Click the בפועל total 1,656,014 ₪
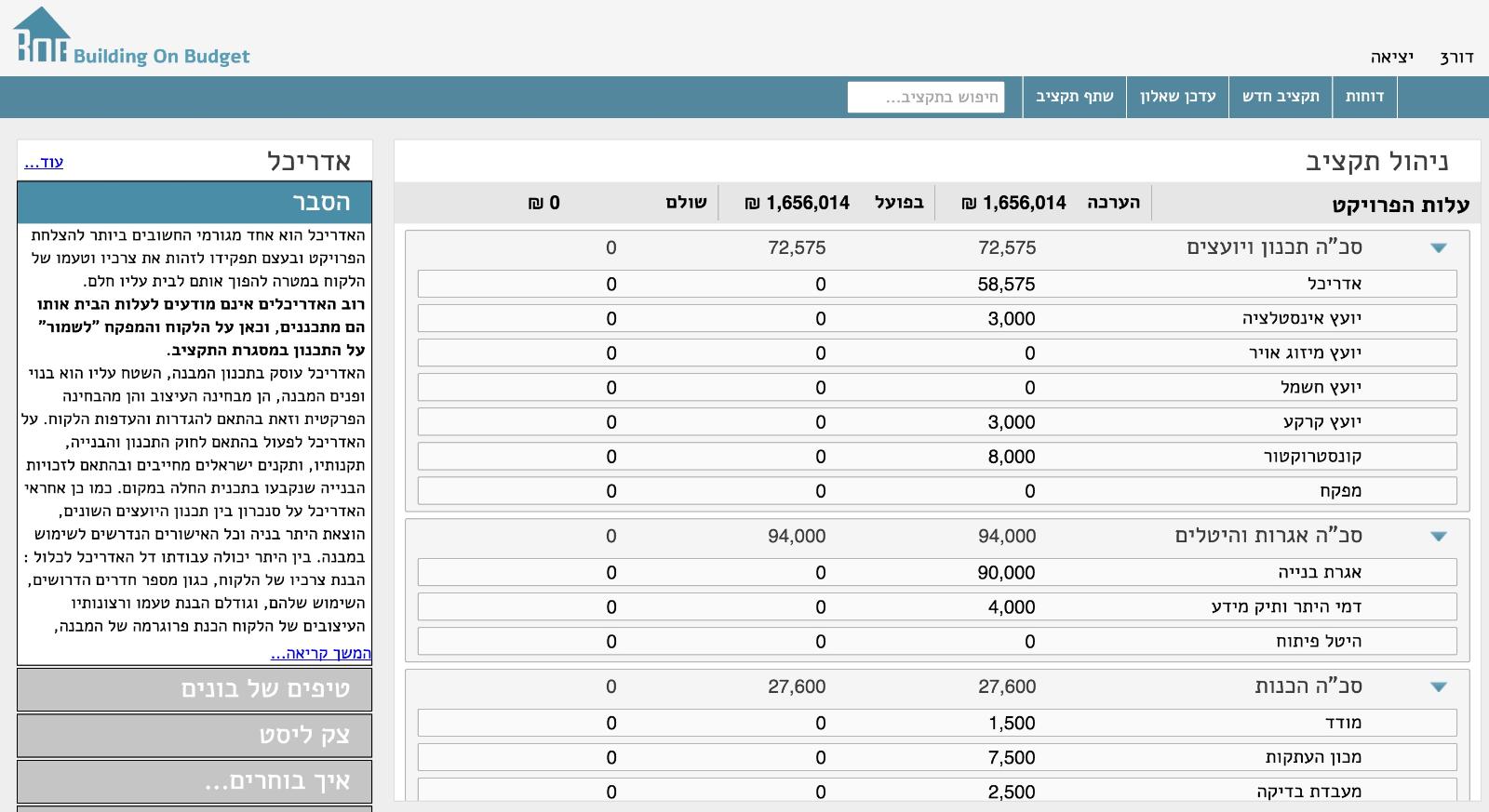1489x812 pixels. click(x=798, y=203)
